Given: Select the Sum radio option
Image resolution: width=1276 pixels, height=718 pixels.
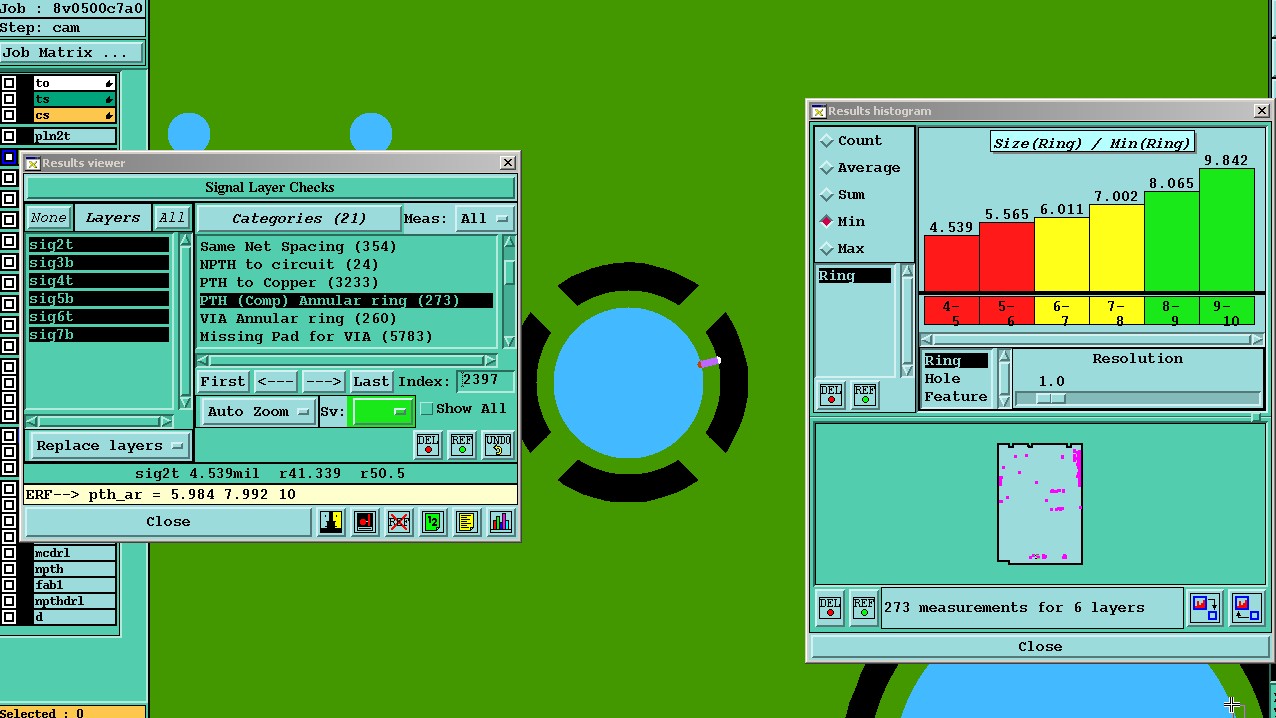Looking at the screenshot, I should tap(827, 195).
